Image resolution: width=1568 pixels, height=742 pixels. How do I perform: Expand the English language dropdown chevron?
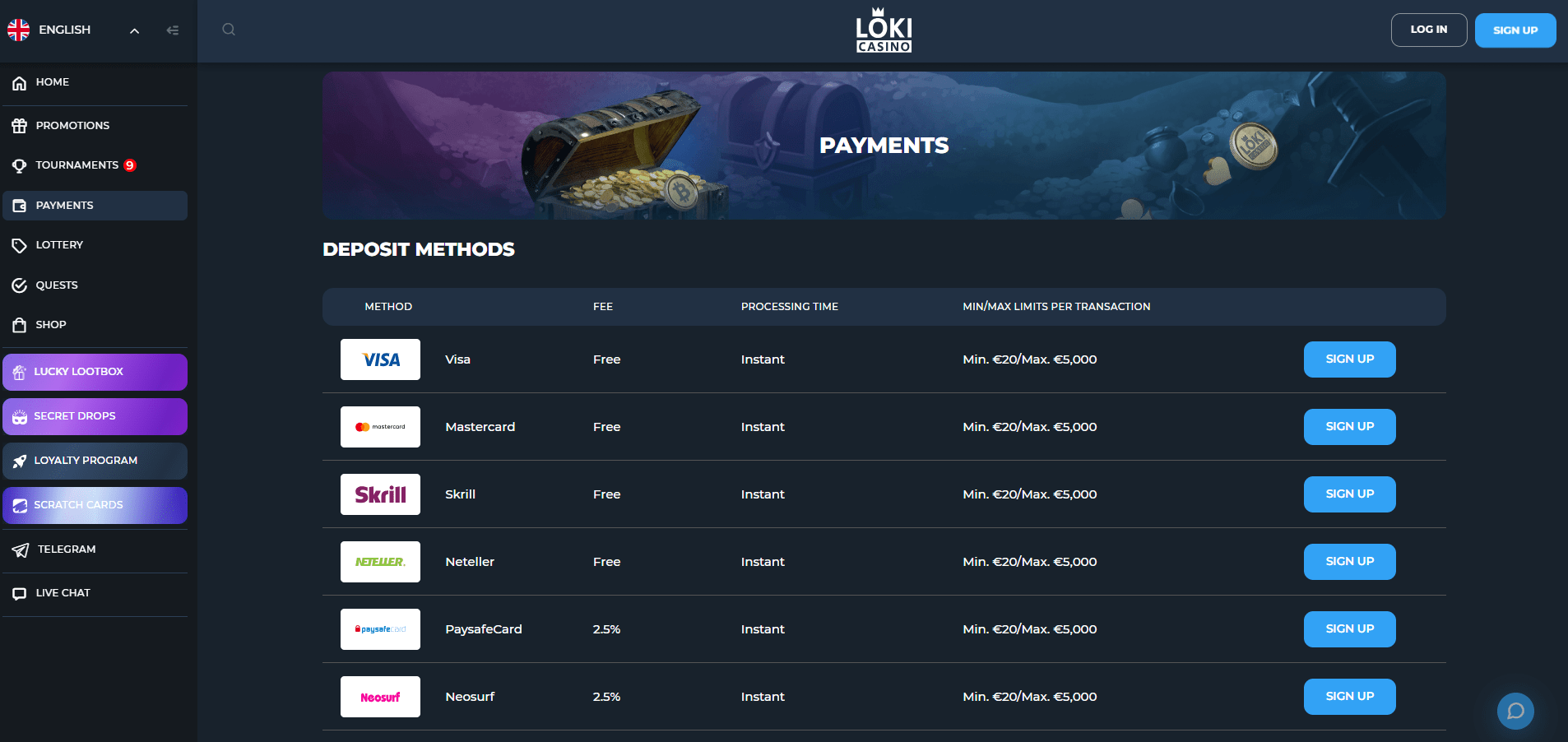(x=135, y=30)
